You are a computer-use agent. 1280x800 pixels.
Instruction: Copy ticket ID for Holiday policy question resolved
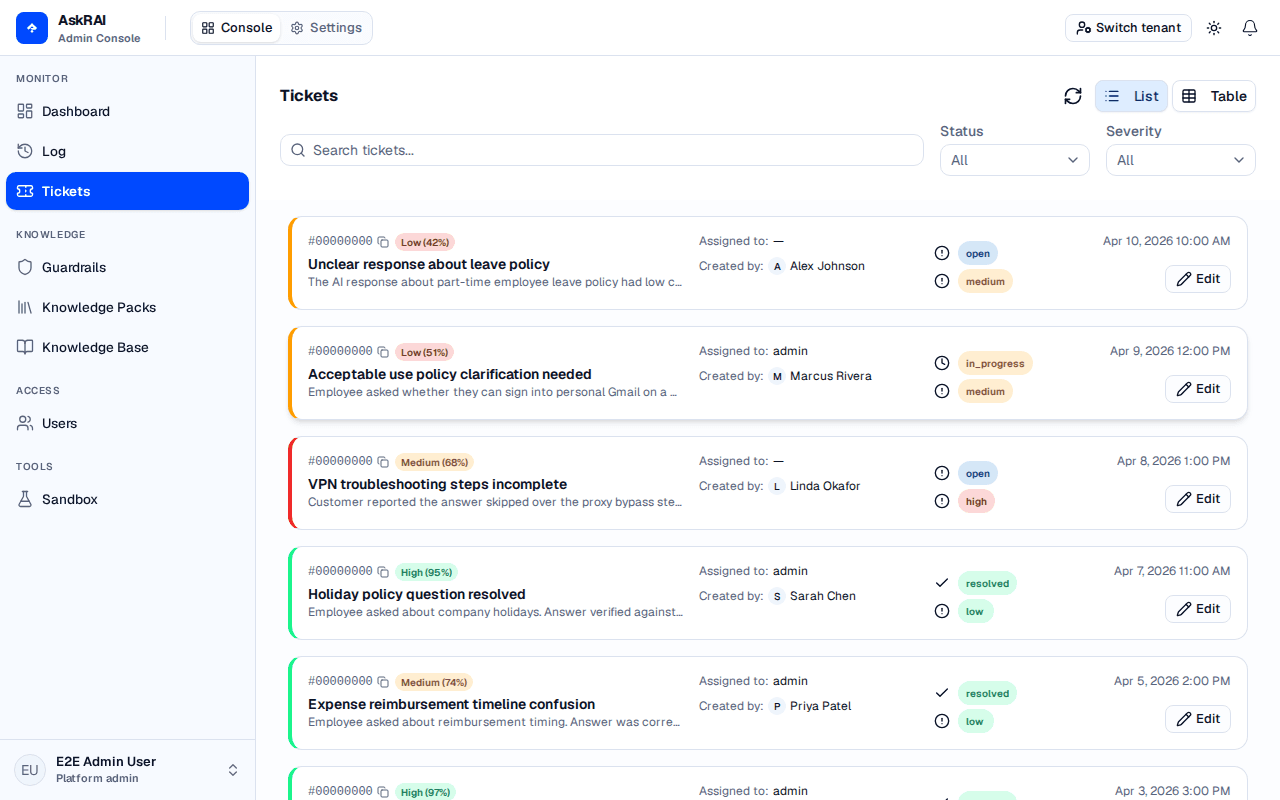383,572
